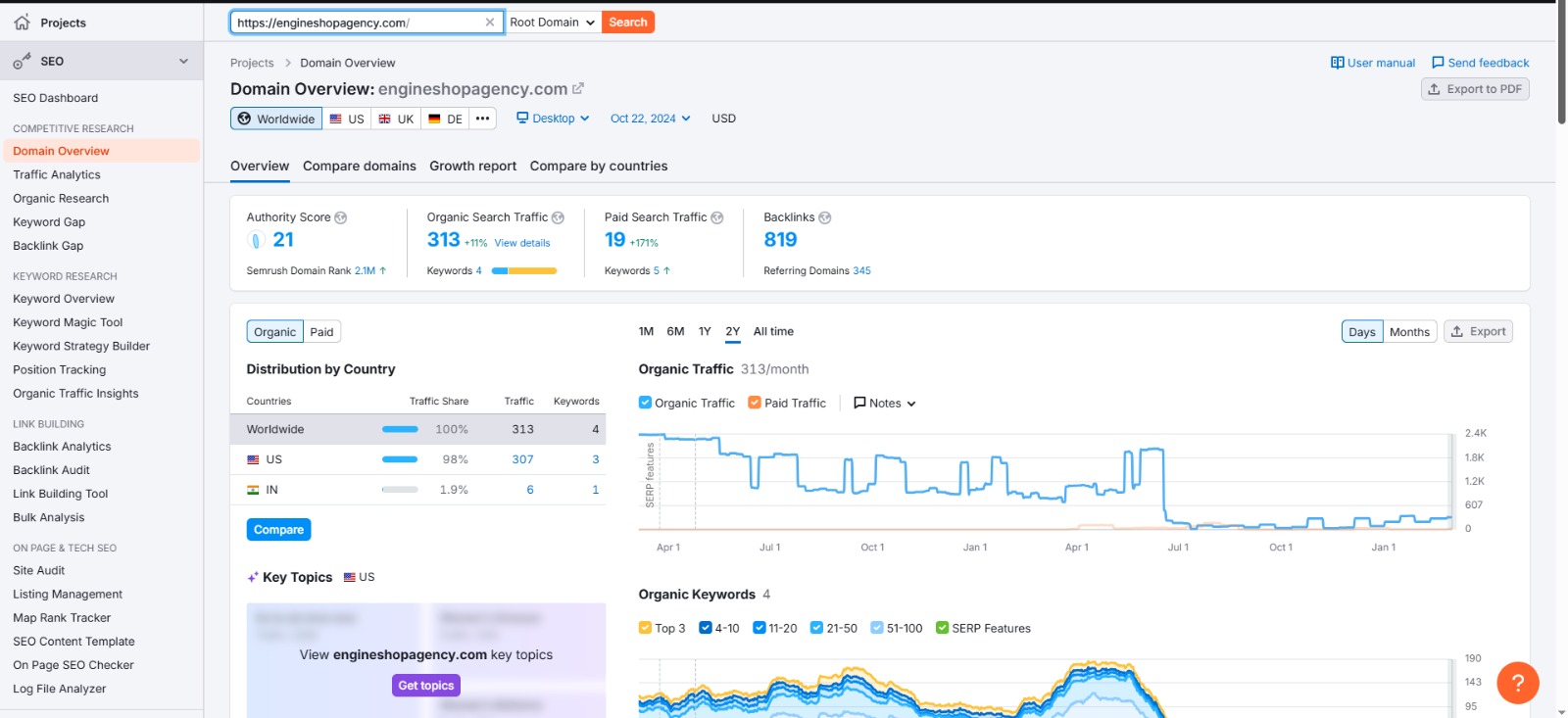Open Notes dropdown
1568x718 pixels.
pos(884,403)
